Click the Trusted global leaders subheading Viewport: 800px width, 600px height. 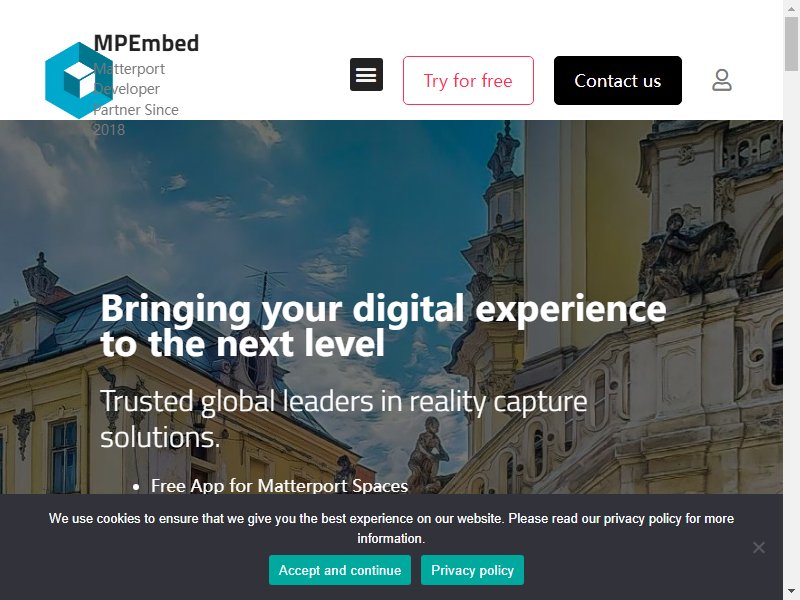343,419
